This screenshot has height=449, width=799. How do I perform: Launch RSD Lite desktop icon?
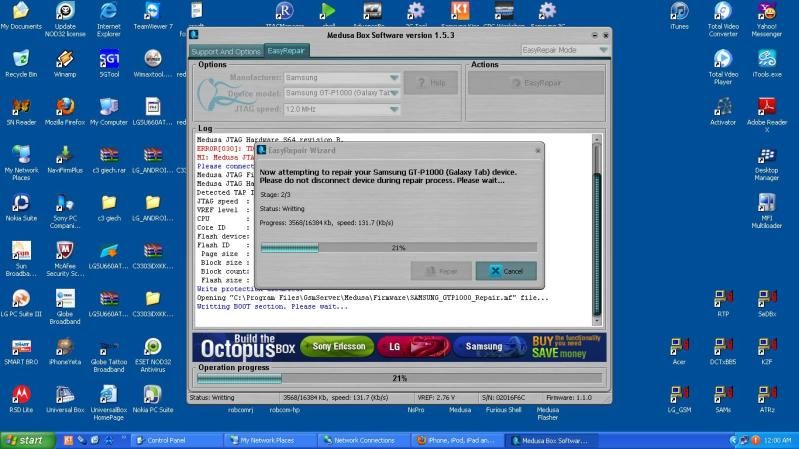21,399
